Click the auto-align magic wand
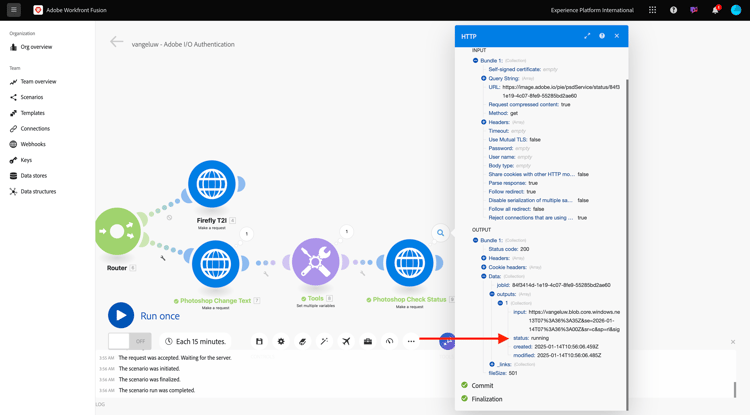Image resolution: width=750 pixels, height=415 pixels. pyautogui.click(x=324, y=341)
